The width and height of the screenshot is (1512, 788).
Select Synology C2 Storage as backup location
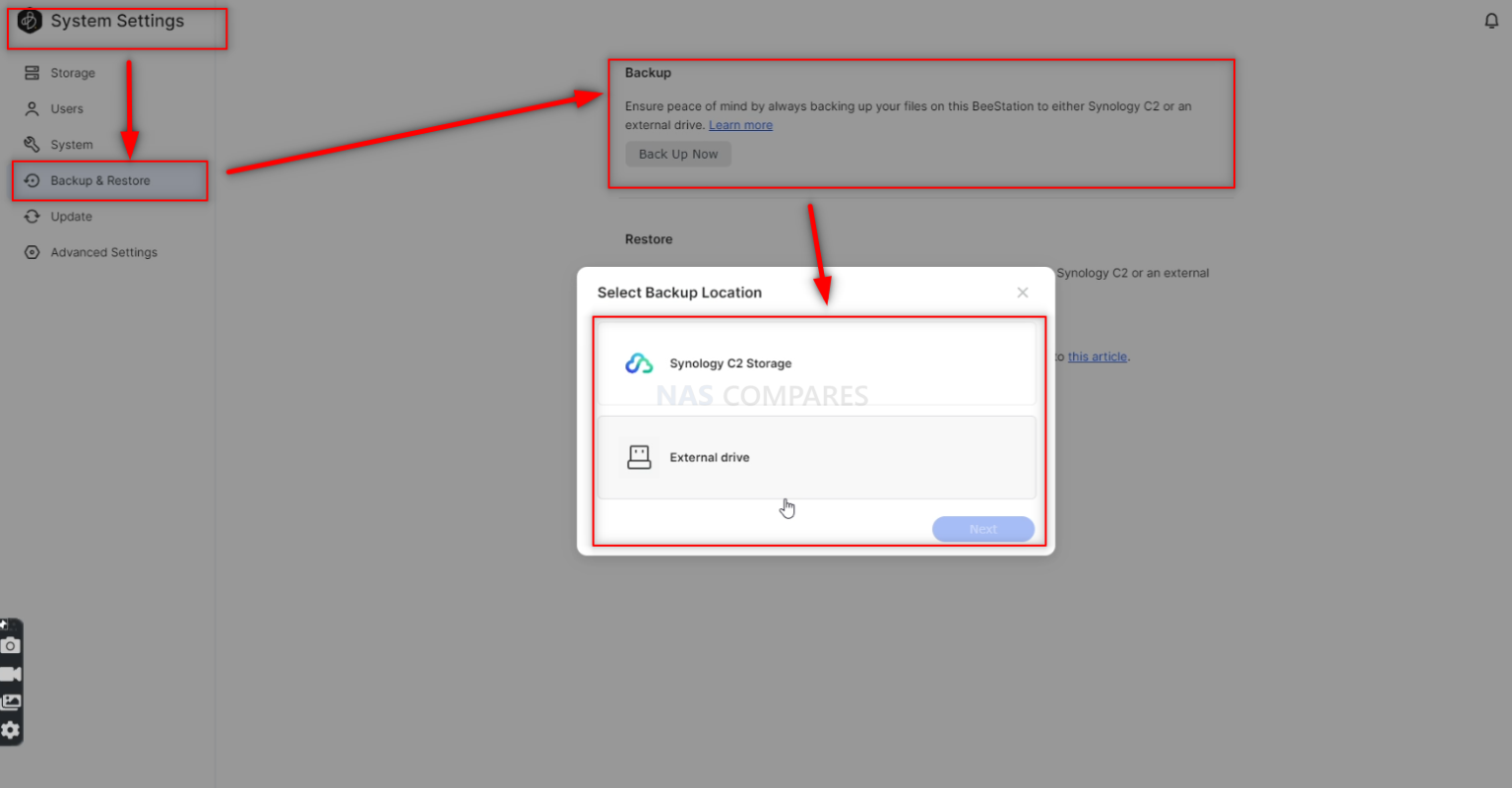[x=817, y=362]
